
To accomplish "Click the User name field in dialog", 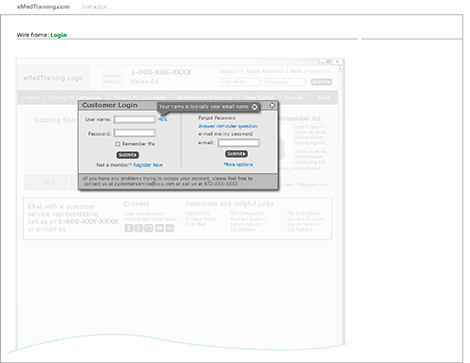I will 134,119.
